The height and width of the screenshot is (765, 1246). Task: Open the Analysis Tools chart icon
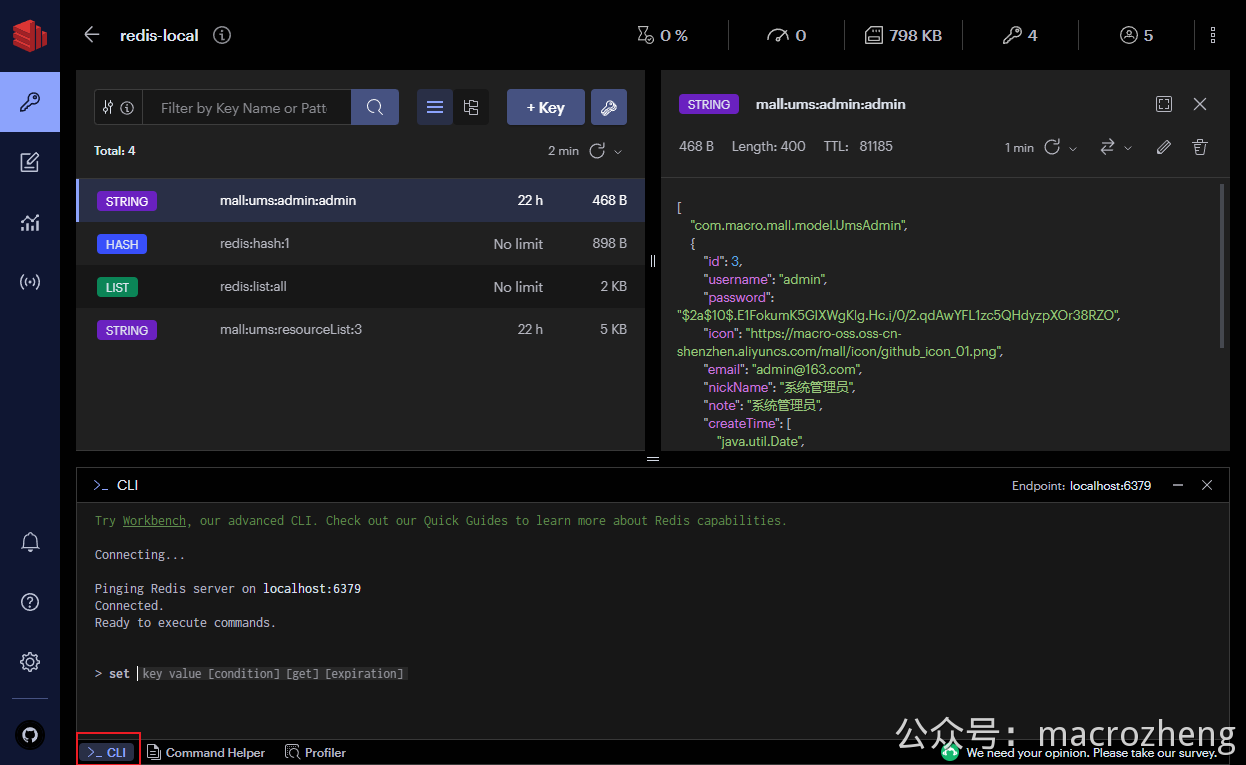pyautogui.click(x=30, y=222)
